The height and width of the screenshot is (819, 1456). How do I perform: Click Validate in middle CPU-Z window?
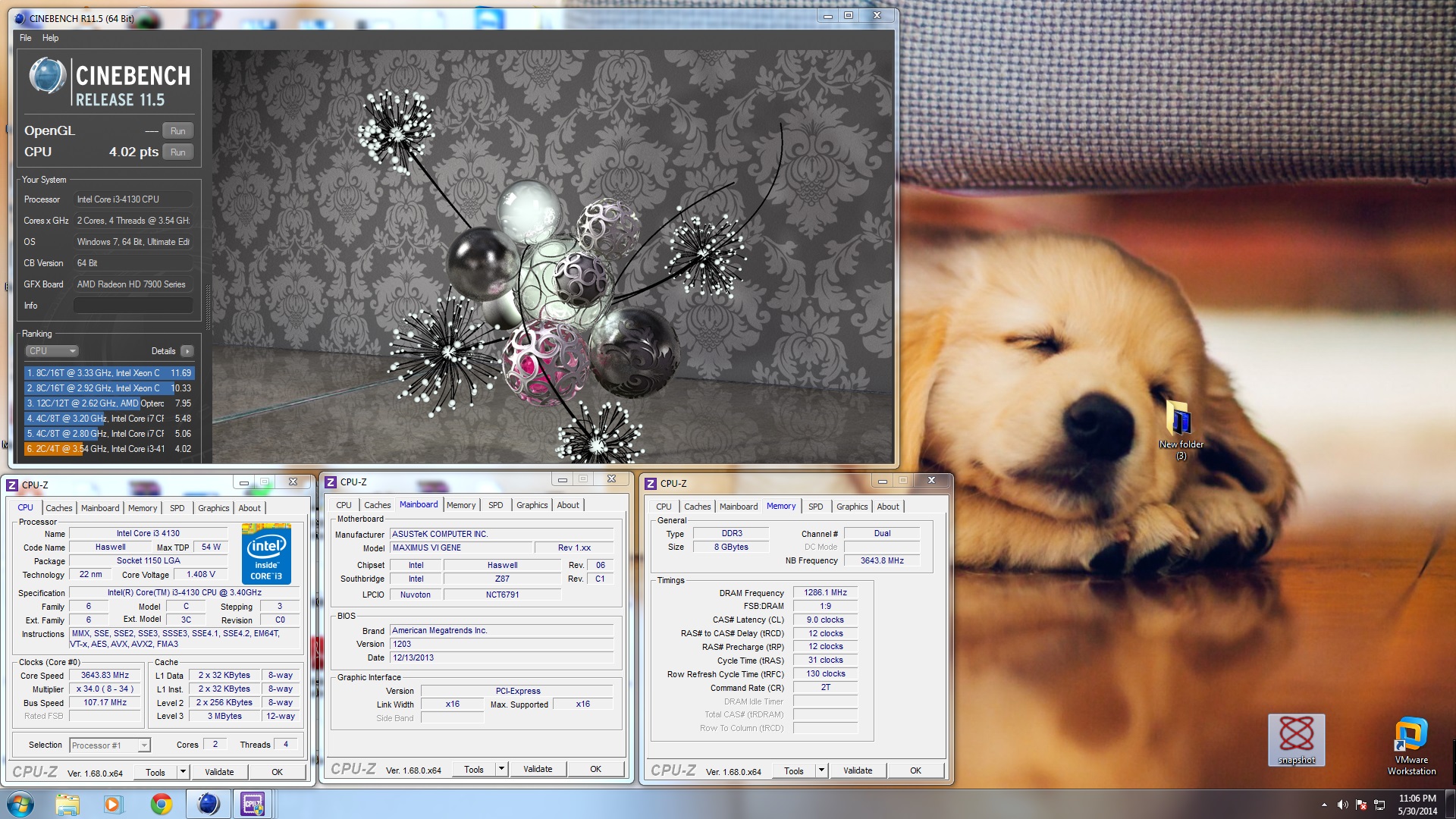click(538, 769)
